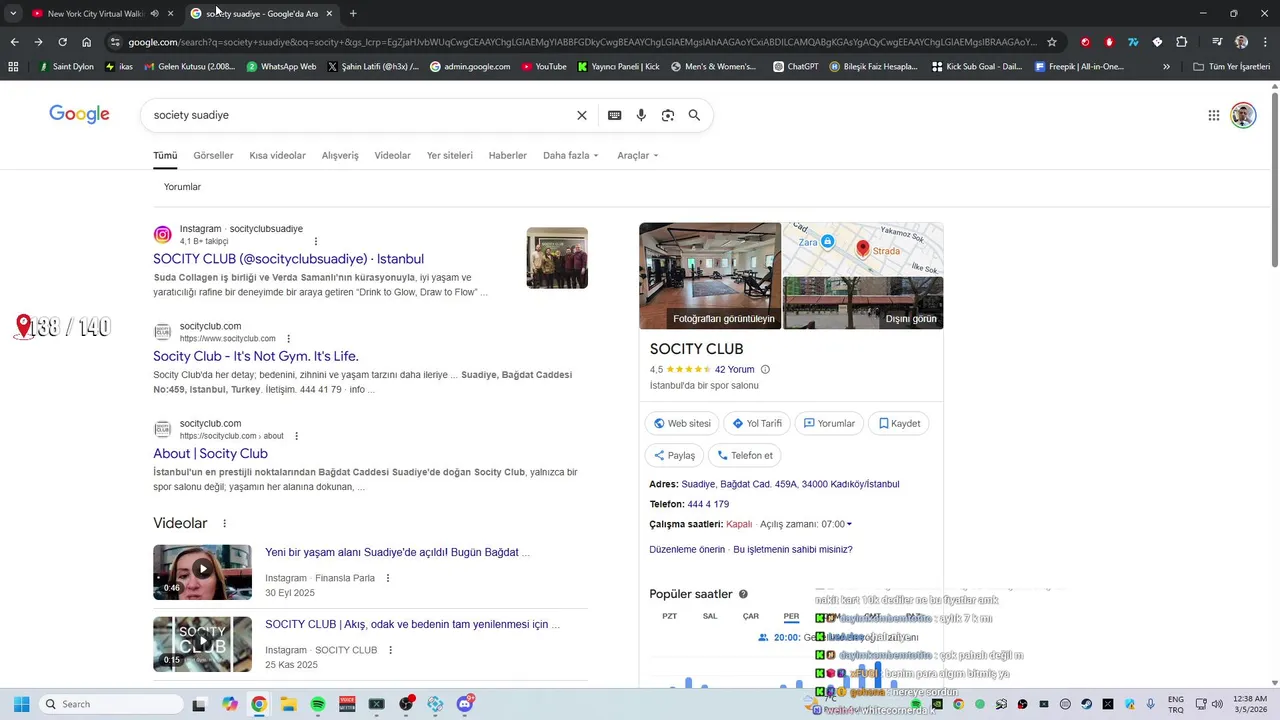Select PER day in popular times
Viewport: 1280px width, 720px height.
click(791, 616)
